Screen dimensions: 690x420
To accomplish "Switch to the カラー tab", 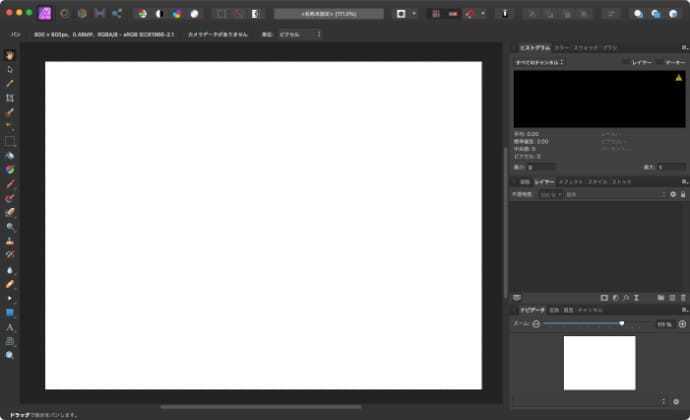I will pos(562,47).
